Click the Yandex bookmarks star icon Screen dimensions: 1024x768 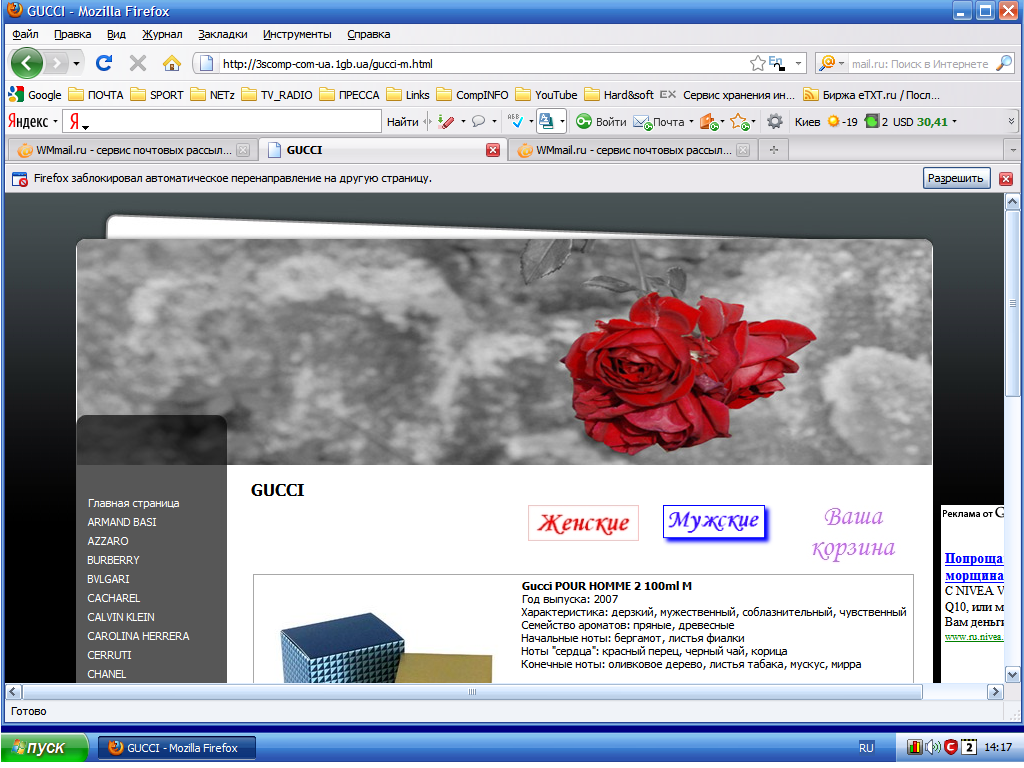click(739, 121)
